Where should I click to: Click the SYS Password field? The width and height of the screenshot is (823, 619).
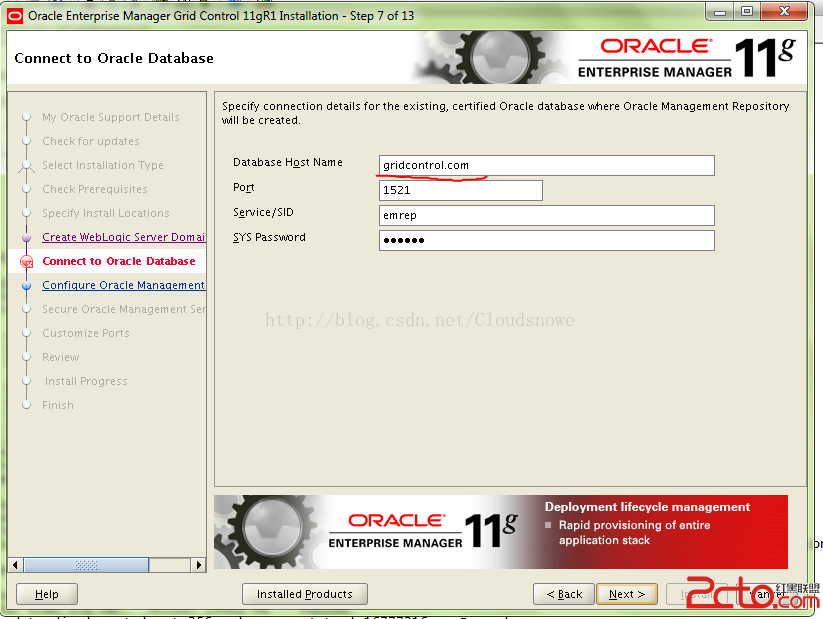(x=546, y=240)
